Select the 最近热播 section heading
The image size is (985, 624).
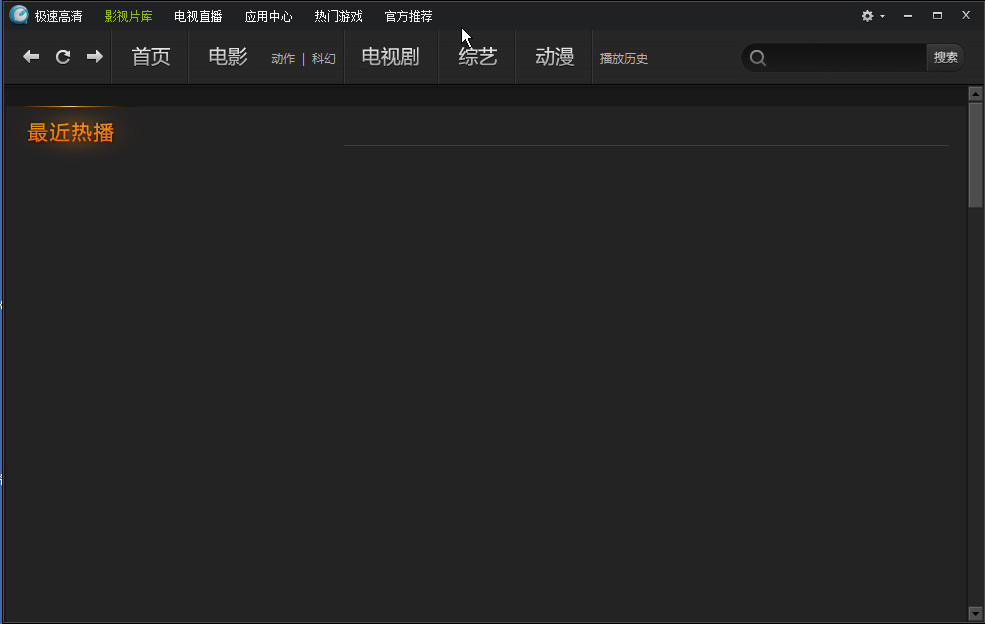(70, 132)
